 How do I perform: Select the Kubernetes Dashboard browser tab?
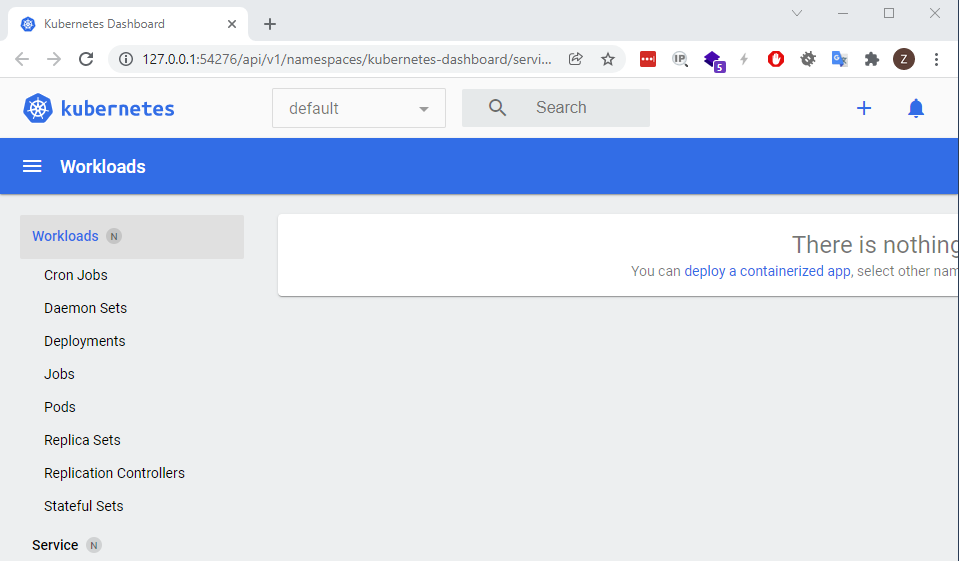coord(127,24)
